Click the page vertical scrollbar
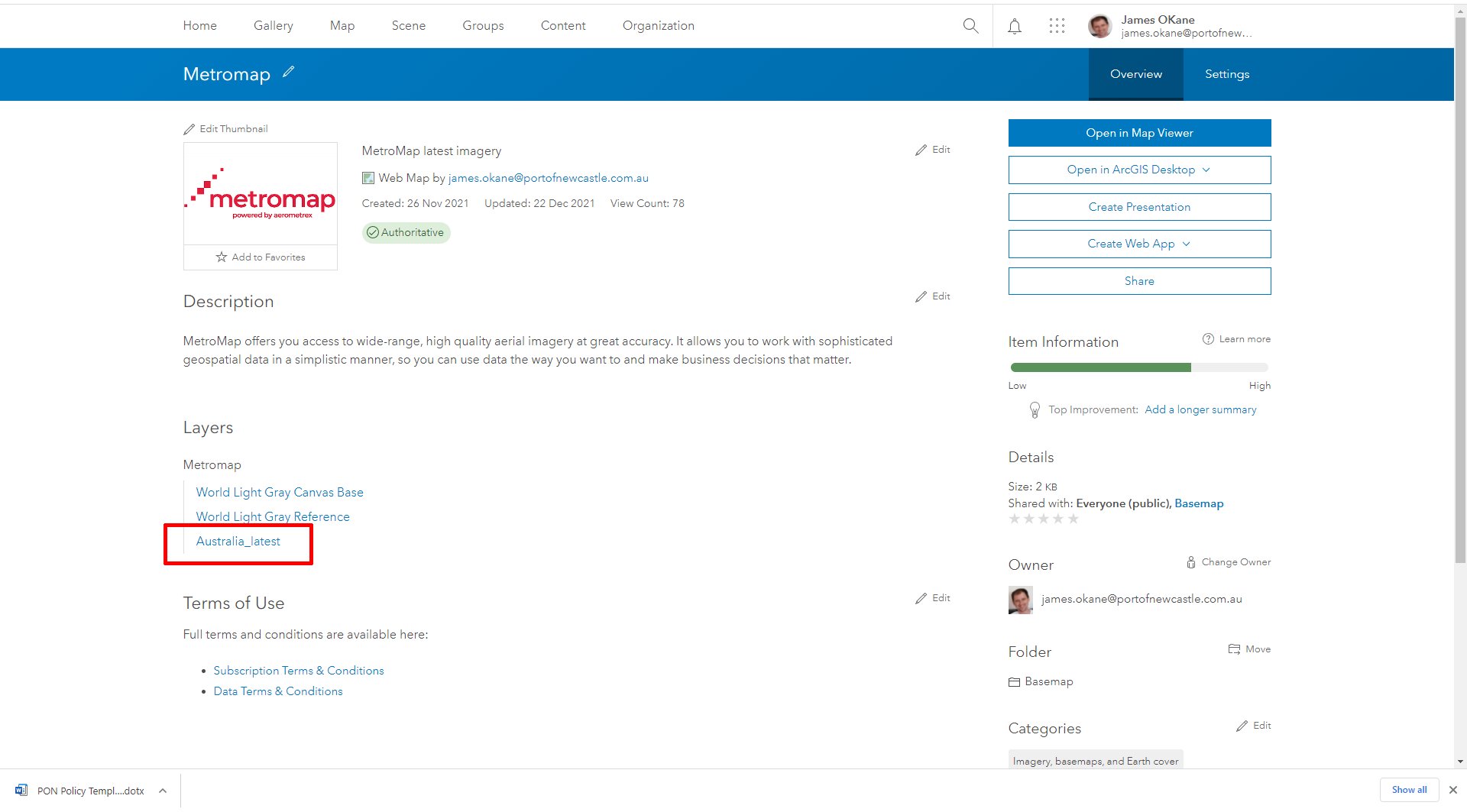 coord(1460,290)
